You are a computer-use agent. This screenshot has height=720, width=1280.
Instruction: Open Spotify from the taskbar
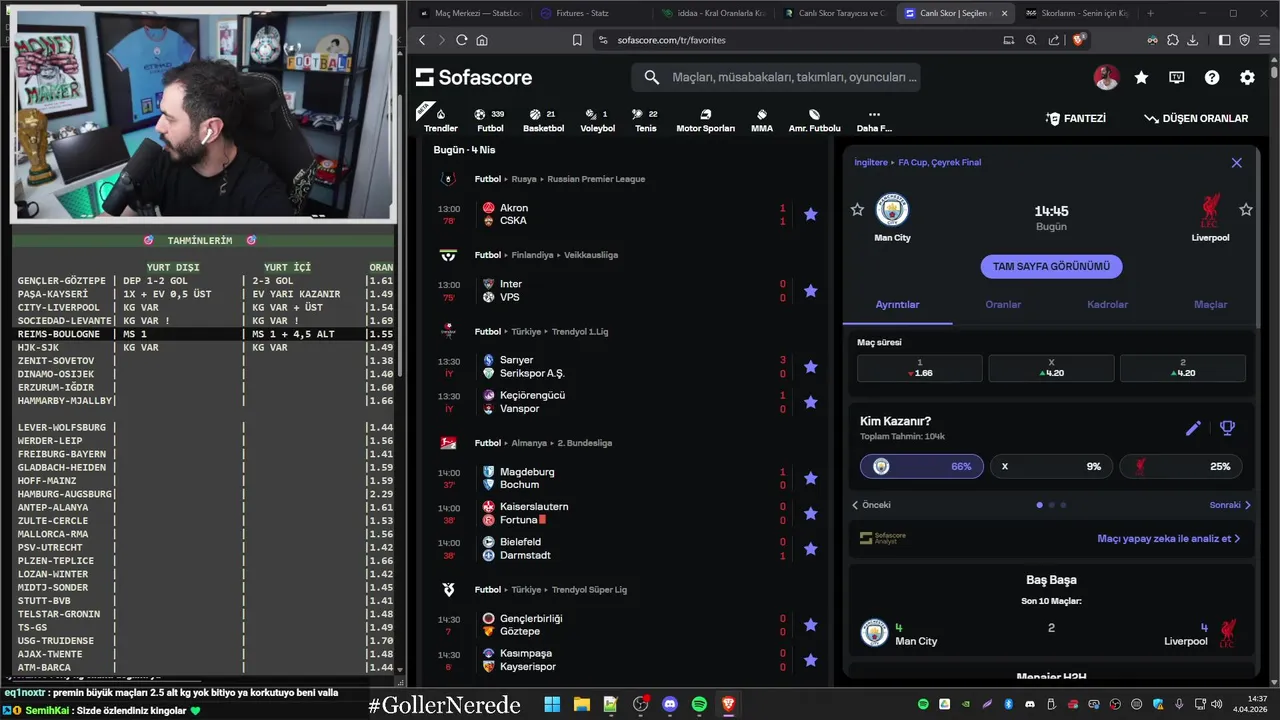coord(699,705)
